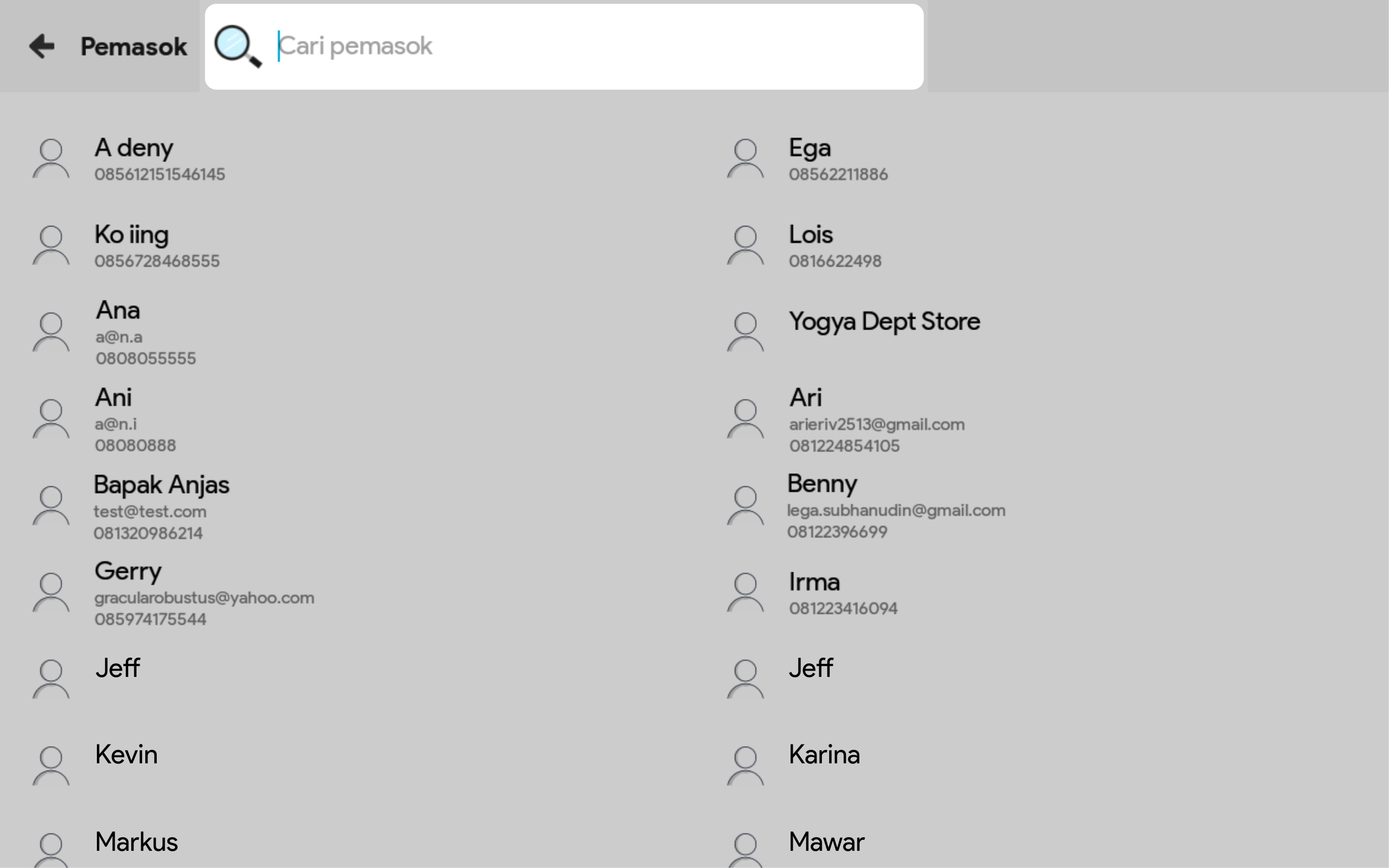Click avatar icon beside Ega
Image resolution: width=1389 pixels, height=868 pixels.
(745, 159)
